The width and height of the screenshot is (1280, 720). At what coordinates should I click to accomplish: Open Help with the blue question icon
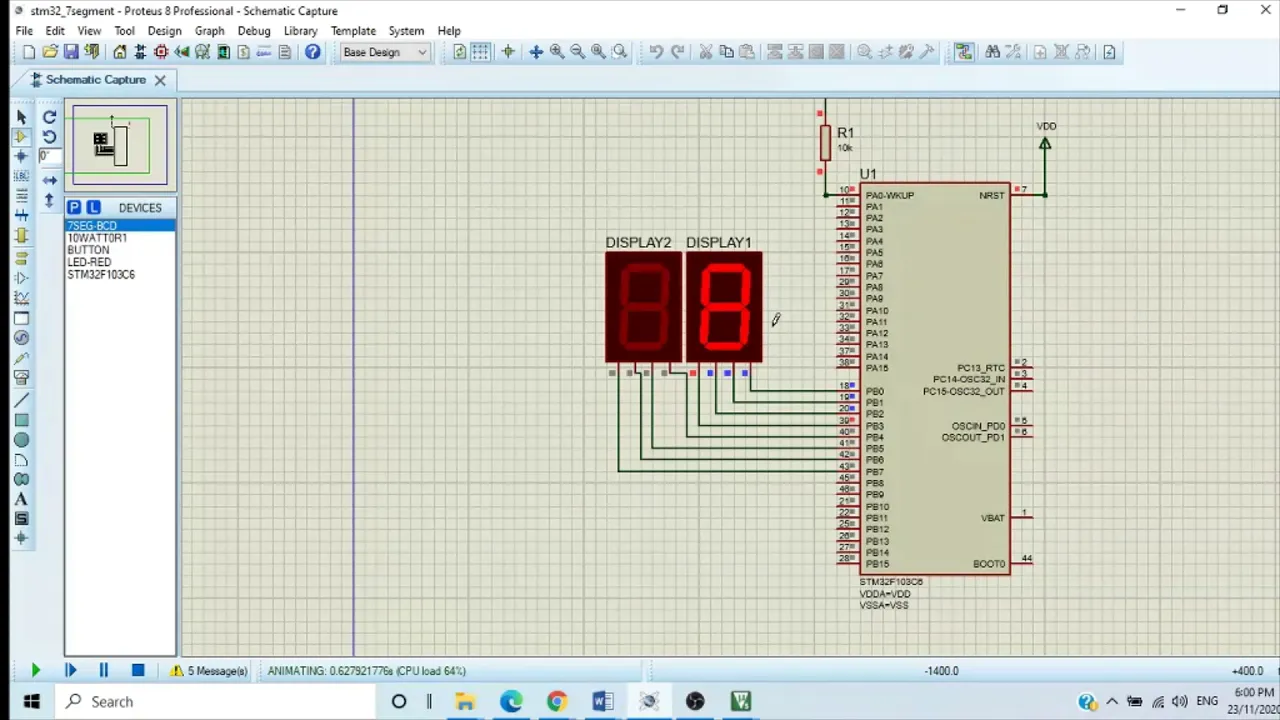(x=313, y=52)
